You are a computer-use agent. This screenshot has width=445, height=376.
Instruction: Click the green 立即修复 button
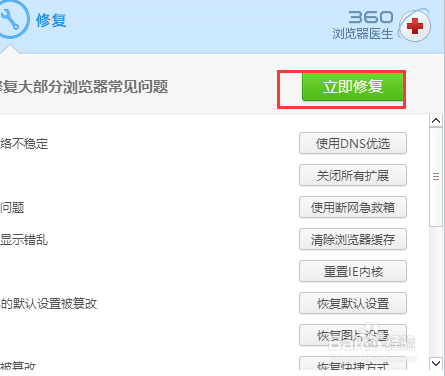tap(353, 87)
